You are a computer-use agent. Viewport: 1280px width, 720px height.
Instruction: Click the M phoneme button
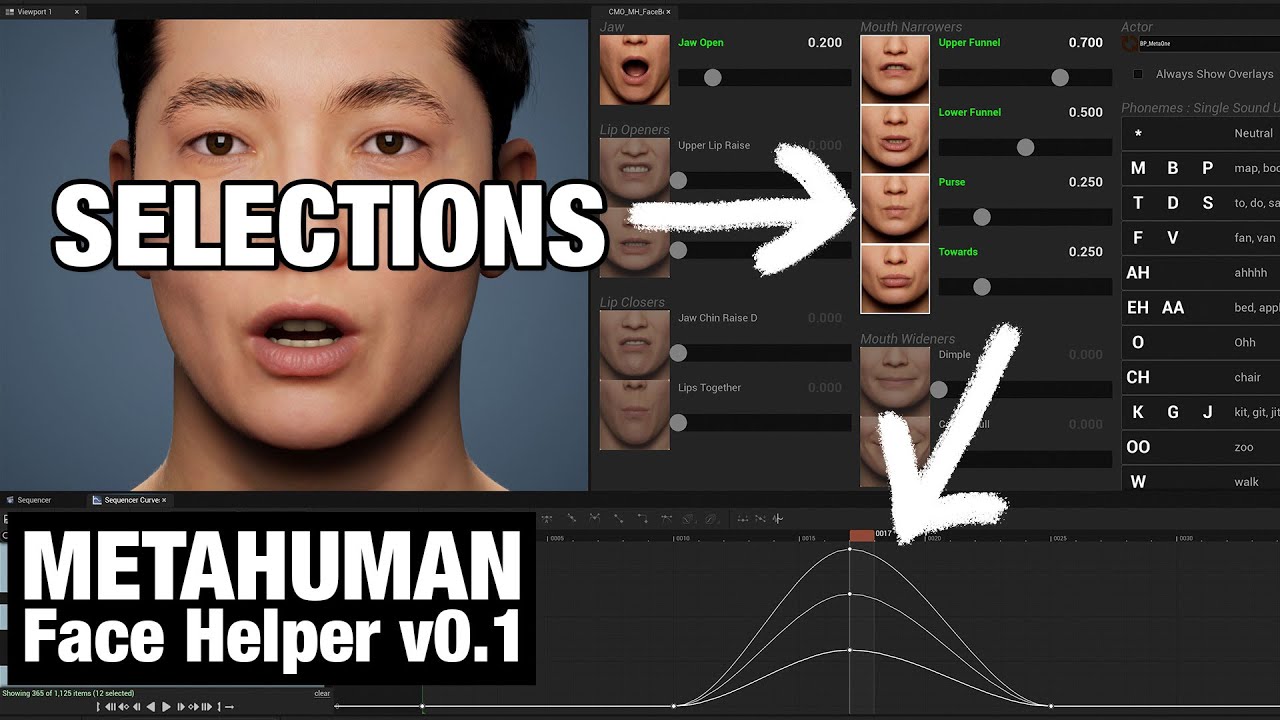pyautogui.click(x=1138, y=168)
